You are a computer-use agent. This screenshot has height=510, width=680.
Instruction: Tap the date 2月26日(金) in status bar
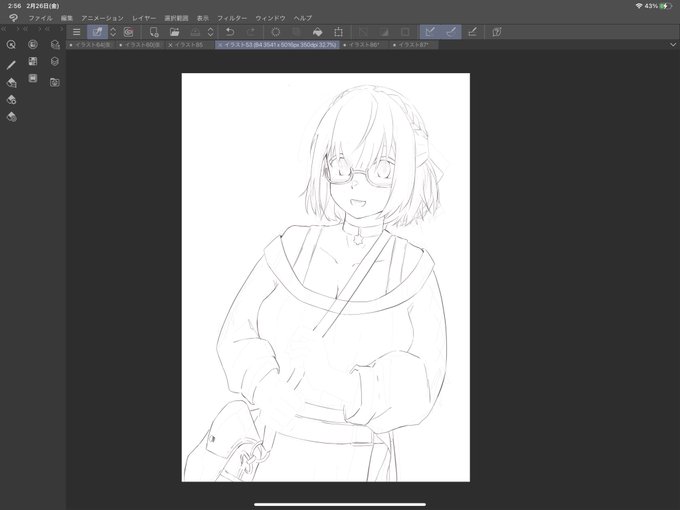pos(42,6)
